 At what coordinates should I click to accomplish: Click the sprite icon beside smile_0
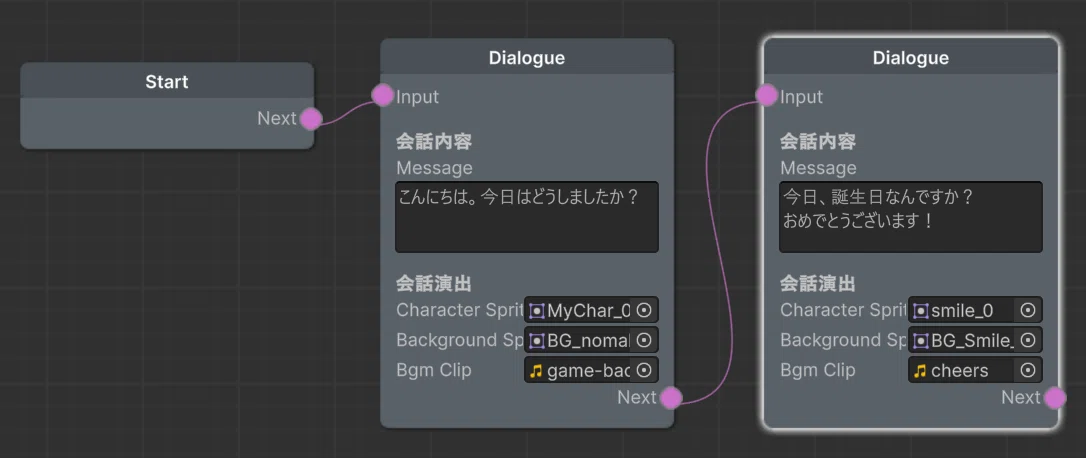click(920, 311)
